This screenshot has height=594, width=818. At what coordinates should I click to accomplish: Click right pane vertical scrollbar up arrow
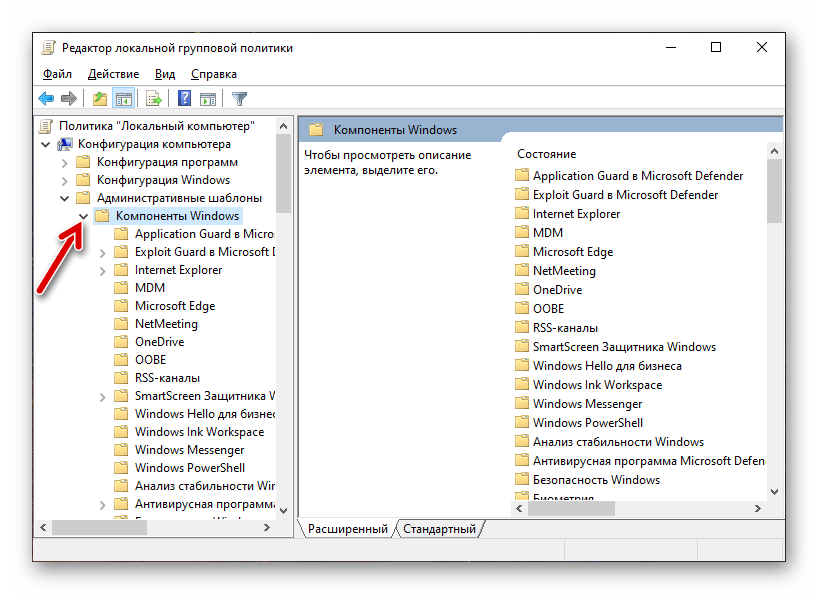[774, 151]
